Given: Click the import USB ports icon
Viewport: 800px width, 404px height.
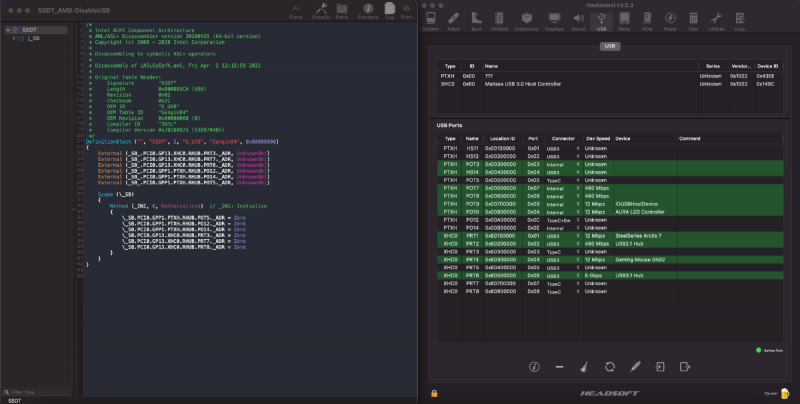Looking at the screenshot, I should (x=658, y=367).
